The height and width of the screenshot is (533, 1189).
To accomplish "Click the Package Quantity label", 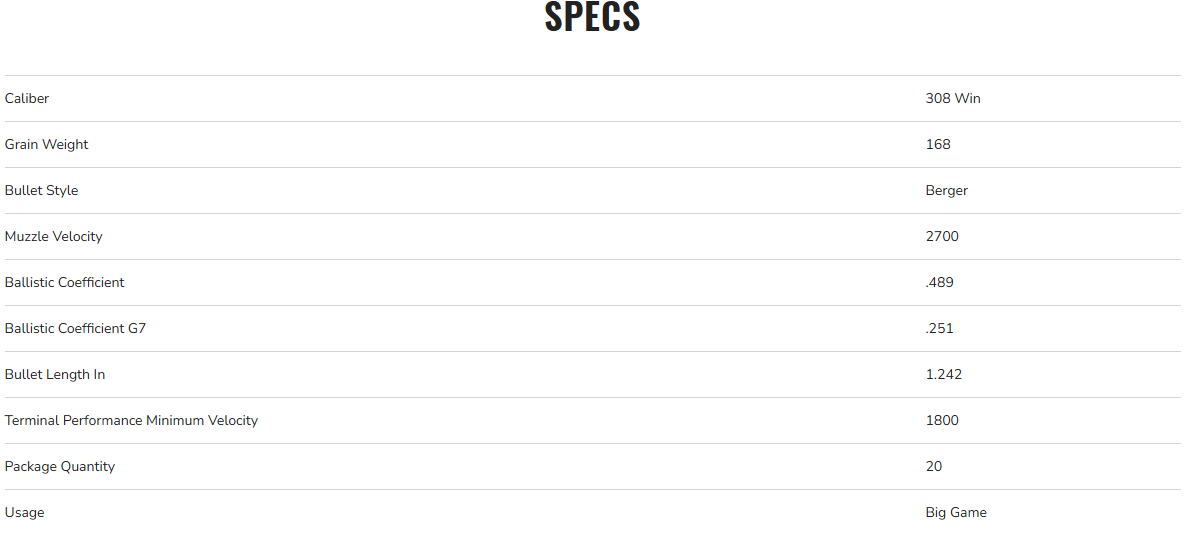I will point(60,467).
